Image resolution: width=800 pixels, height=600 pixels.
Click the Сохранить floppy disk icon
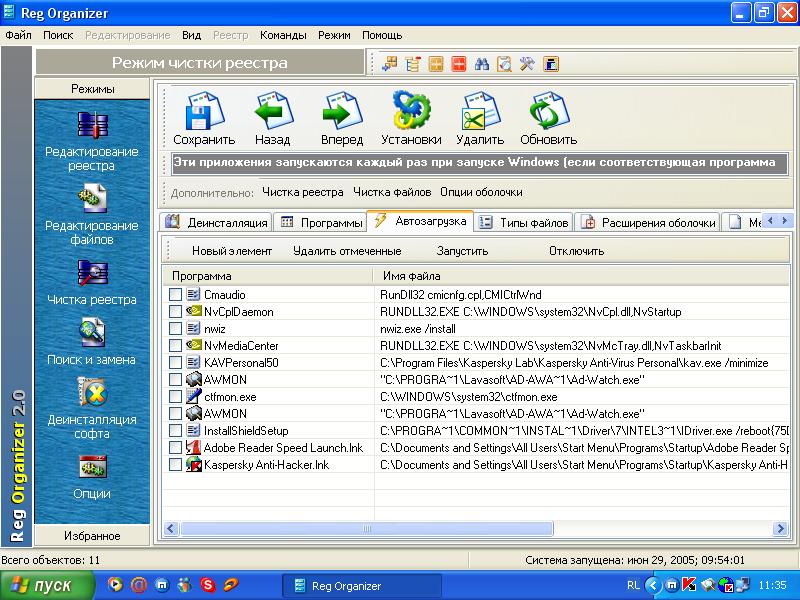pos(204,111)
